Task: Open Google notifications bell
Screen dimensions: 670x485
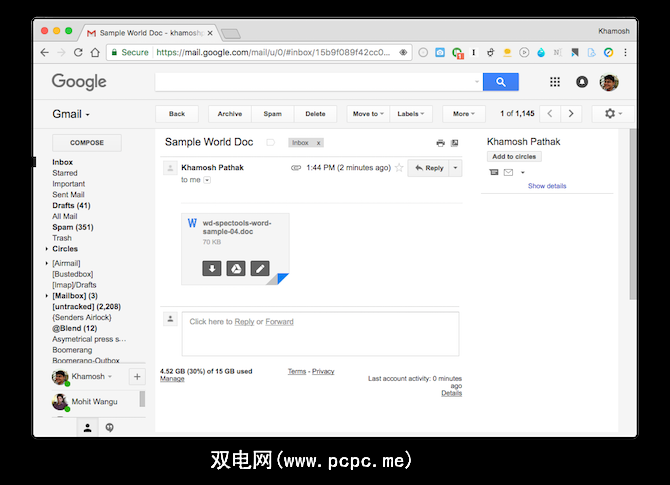Action: coord(582,82)
